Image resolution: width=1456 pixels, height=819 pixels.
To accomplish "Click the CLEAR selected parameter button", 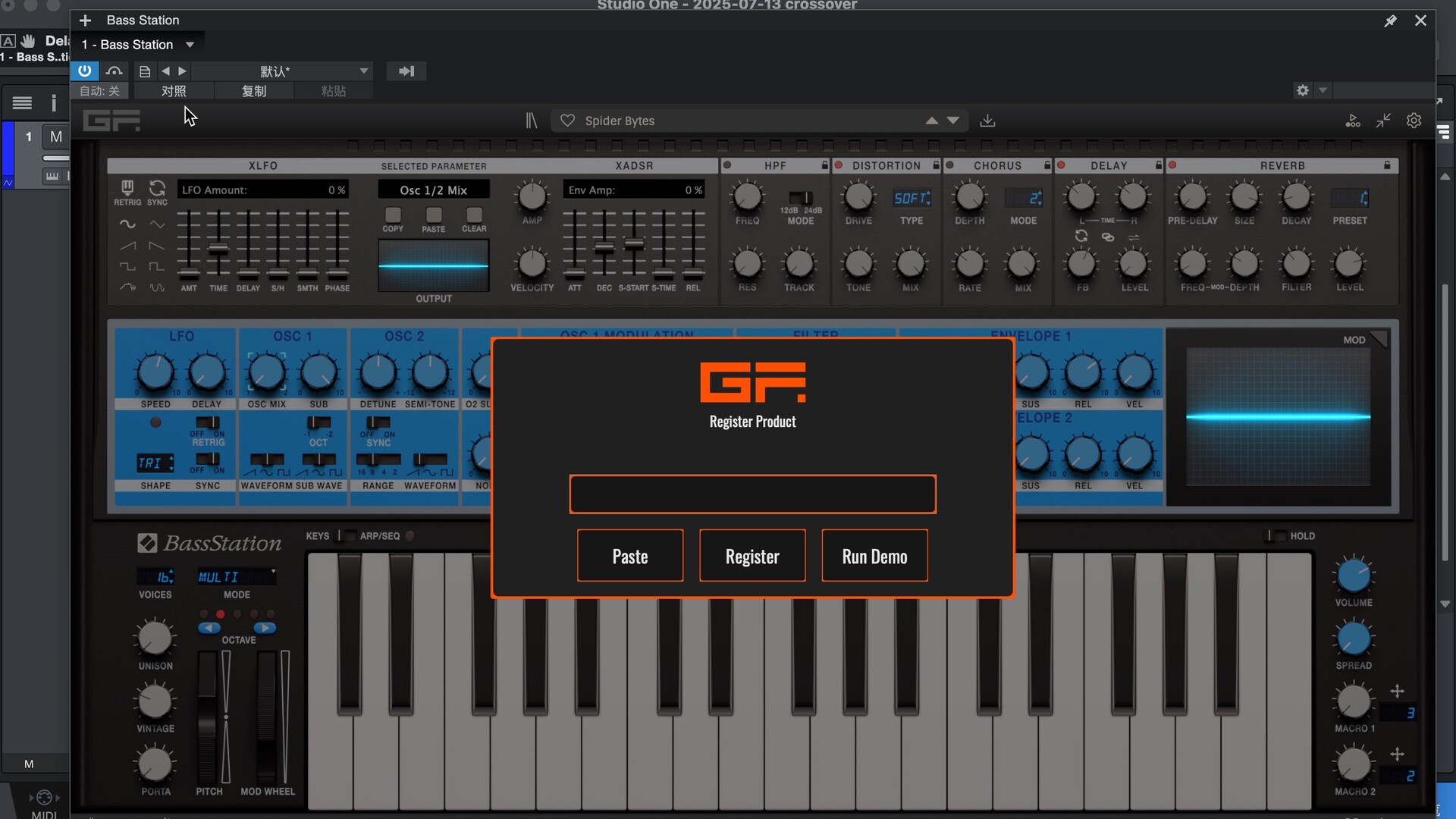I will 474,215.
